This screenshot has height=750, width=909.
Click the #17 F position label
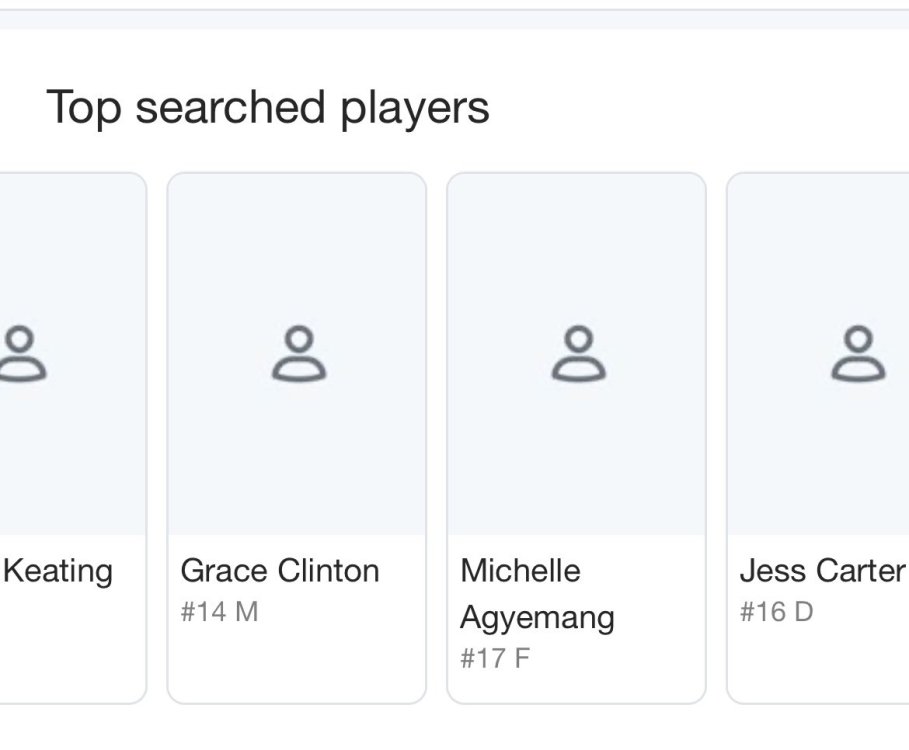click(495, 659)
